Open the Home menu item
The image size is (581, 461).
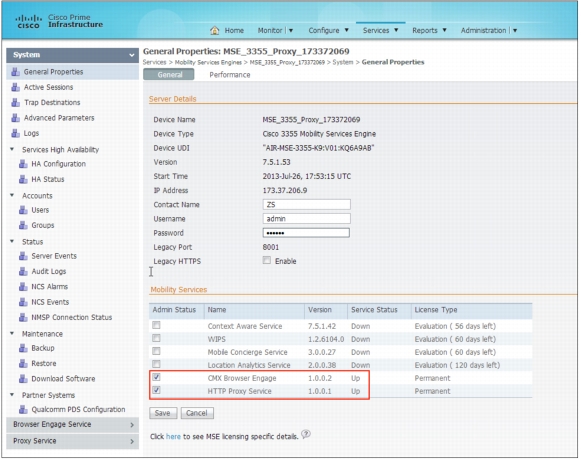pyautogui.click(x=234, y=31)
